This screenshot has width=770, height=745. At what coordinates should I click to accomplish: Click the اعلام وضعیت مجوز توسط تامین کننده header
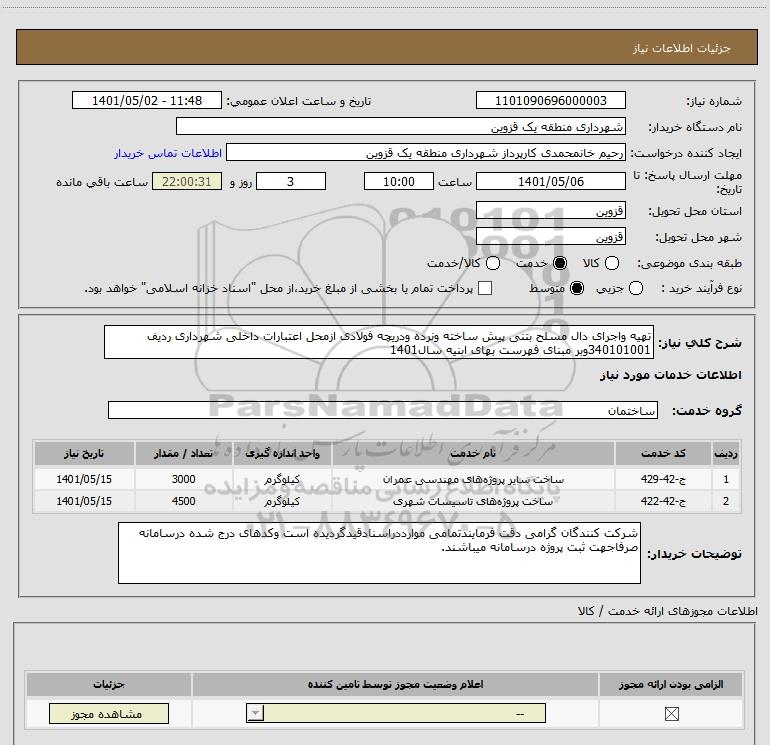395,684
